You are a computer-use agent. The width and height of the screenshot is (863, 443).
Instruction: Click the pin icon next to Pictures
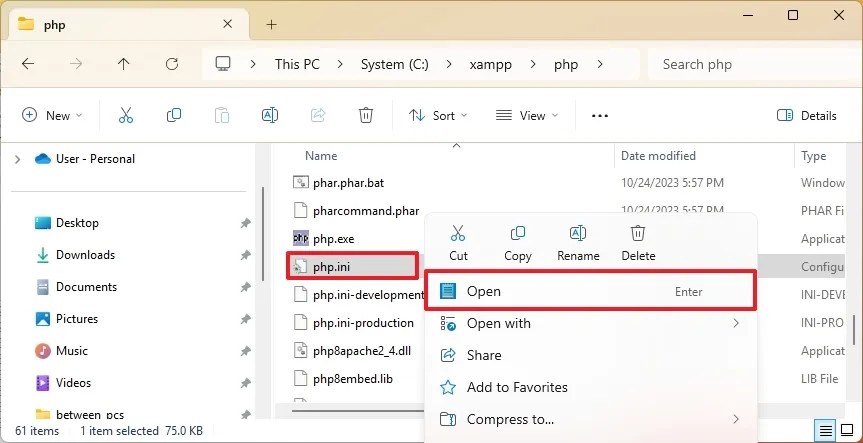point(245,319)
